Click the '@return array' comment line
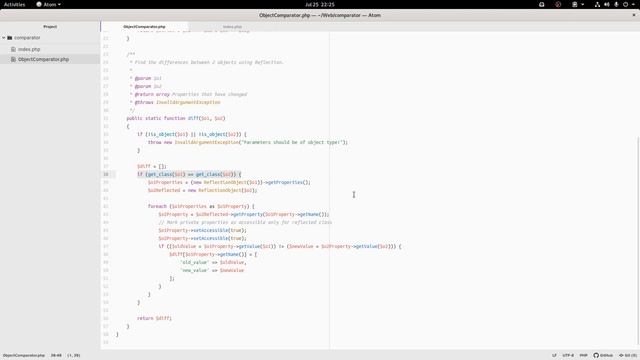The width and height of the screenshot is (640, 360). (x=188, y=94)
